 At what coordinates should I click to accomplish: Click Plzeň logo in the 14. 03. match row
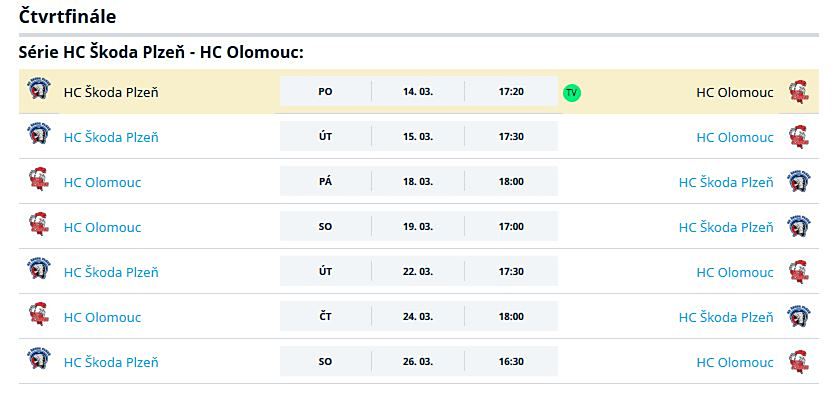click(x=39, y=88)
